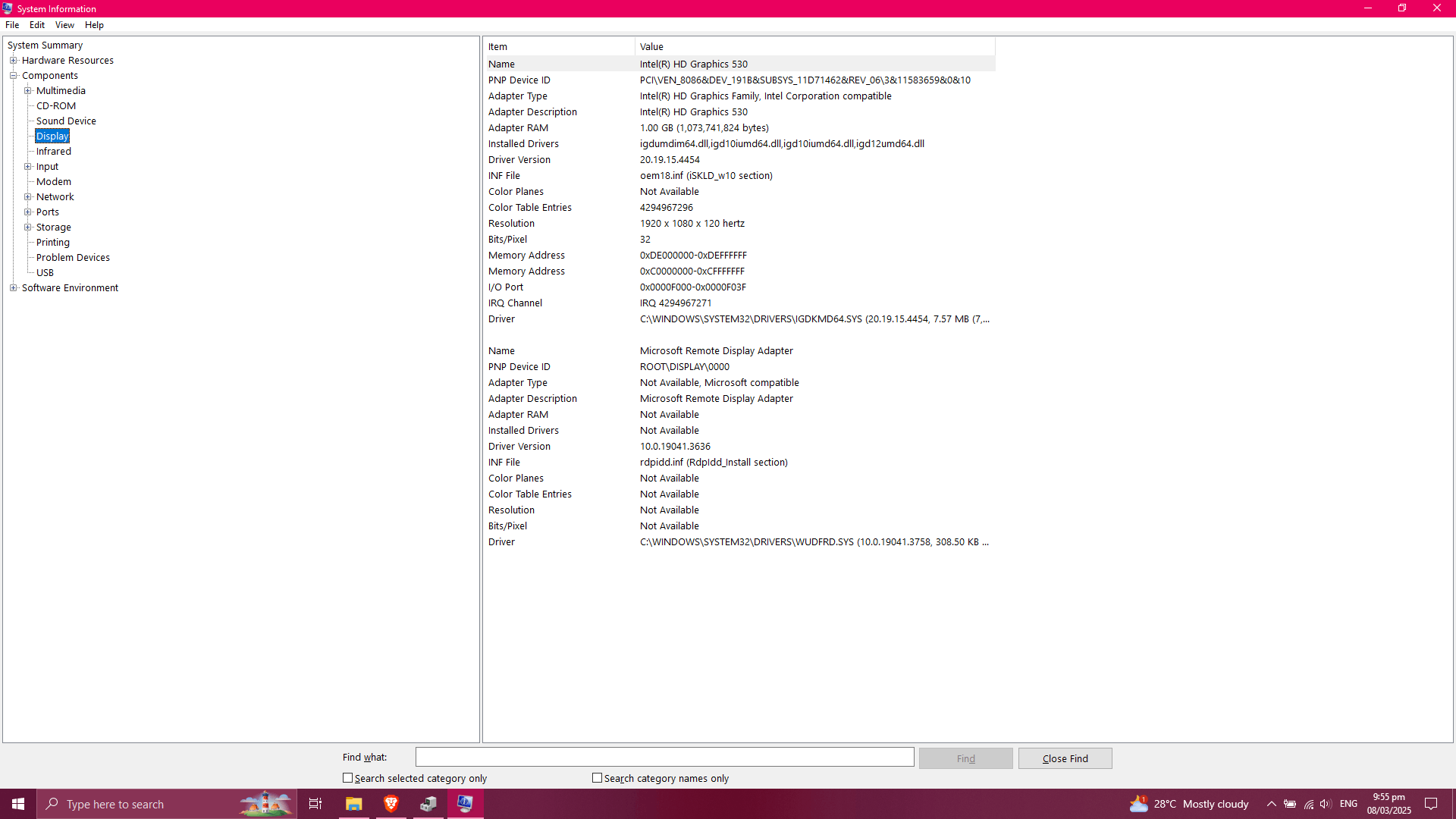Select the Microsoft Remote Display Adapter Name value
1456x819 pixels.
716,351
